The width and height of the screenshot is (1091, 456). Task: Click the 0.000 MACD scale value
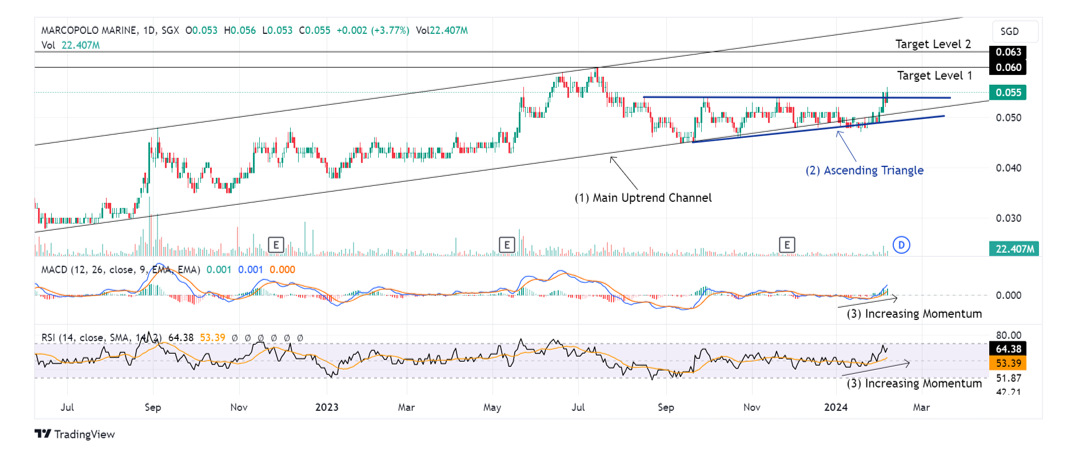point(1006,295)
